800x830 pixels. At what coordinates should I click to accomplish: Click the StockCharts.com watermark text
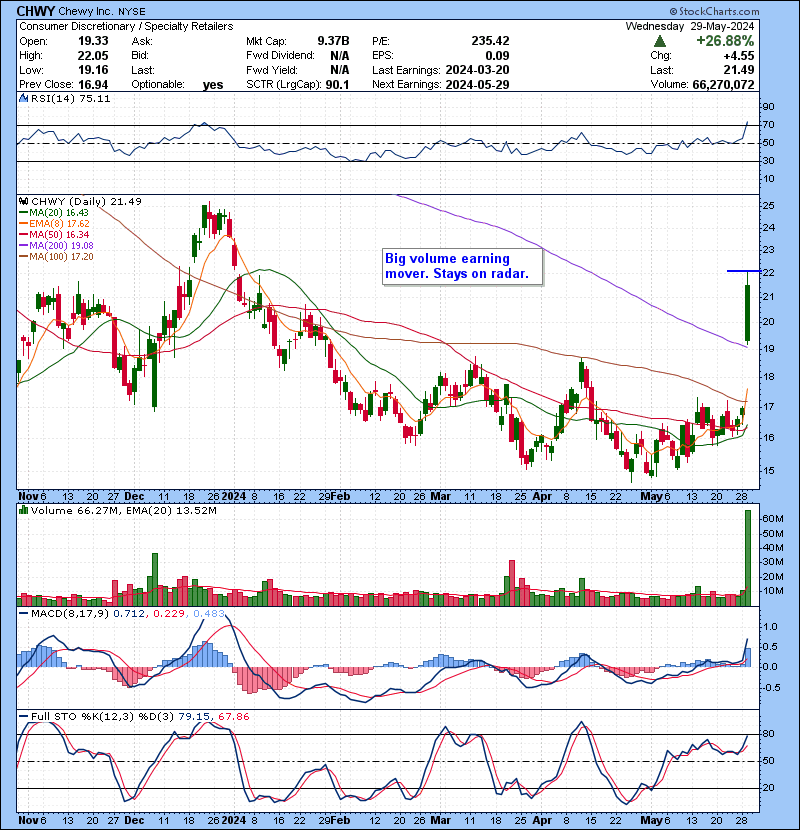(x=714, y=11)
